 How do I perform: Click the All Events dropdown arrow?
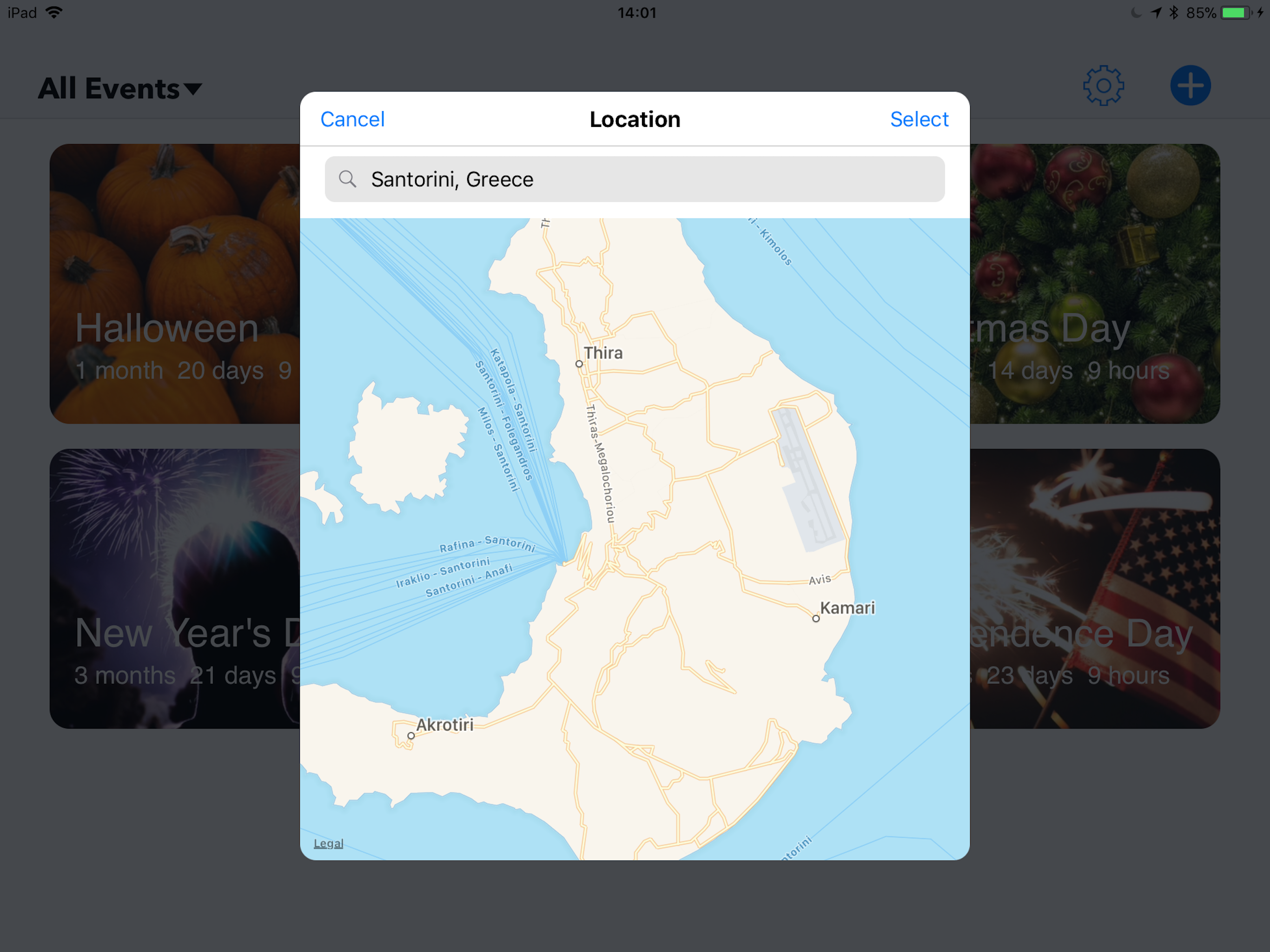point(193,89)
